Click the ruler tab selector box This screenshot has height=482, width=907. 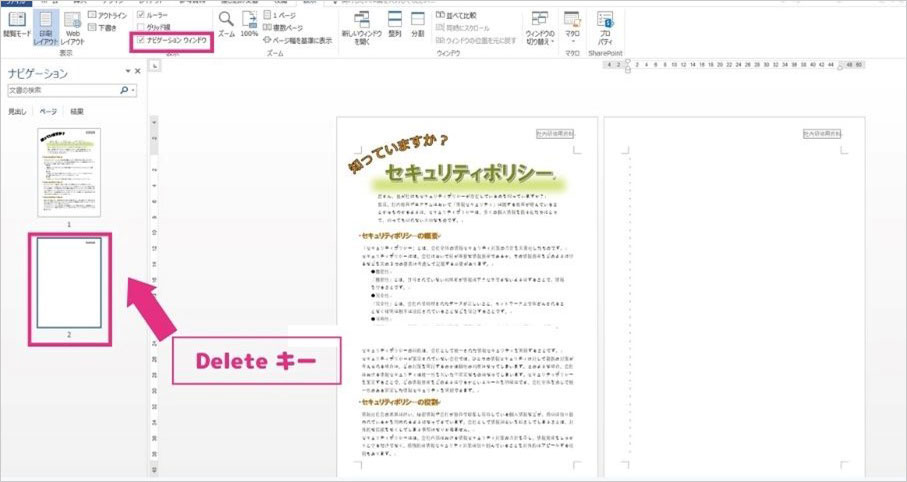click(x=154, y=67)
